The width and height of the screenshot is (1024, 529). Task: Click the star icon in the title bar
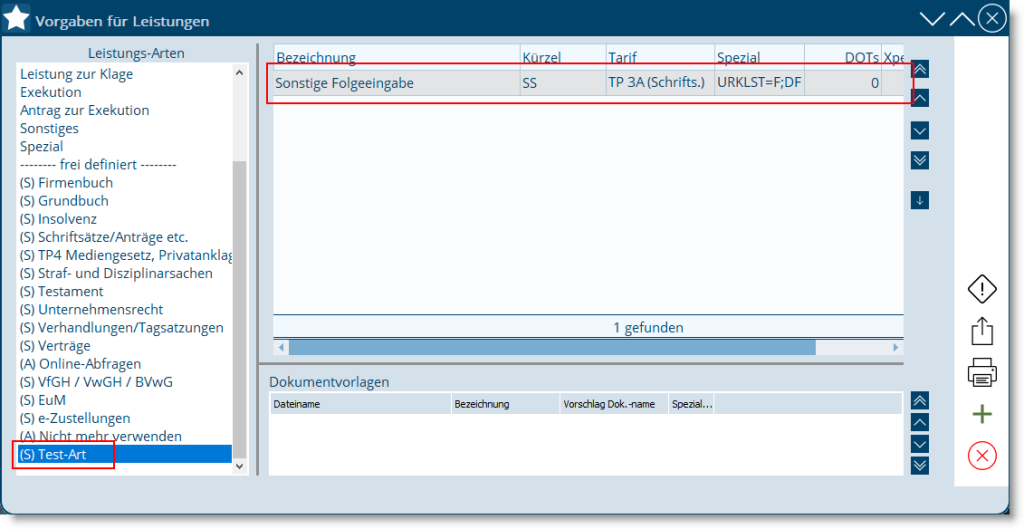pyautogui.click(x=17, y=19)
